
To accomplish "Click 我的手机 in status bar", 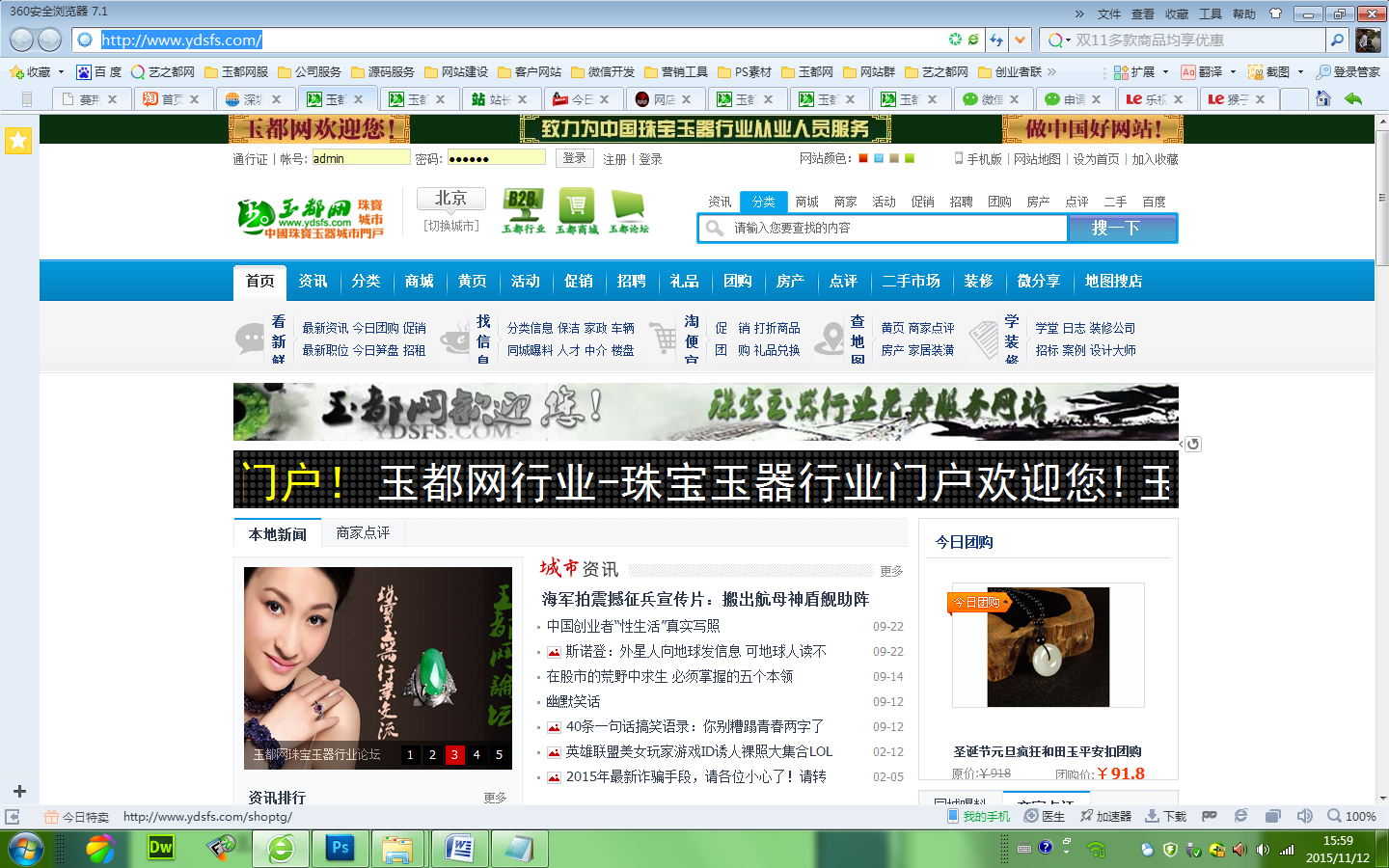I will (978, 816).
